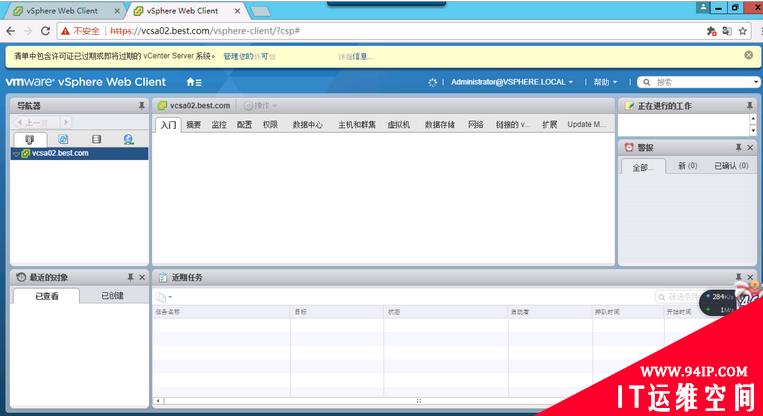Click the 不安全 security warning icon
The image size is (763, 416).
(66, 31)
